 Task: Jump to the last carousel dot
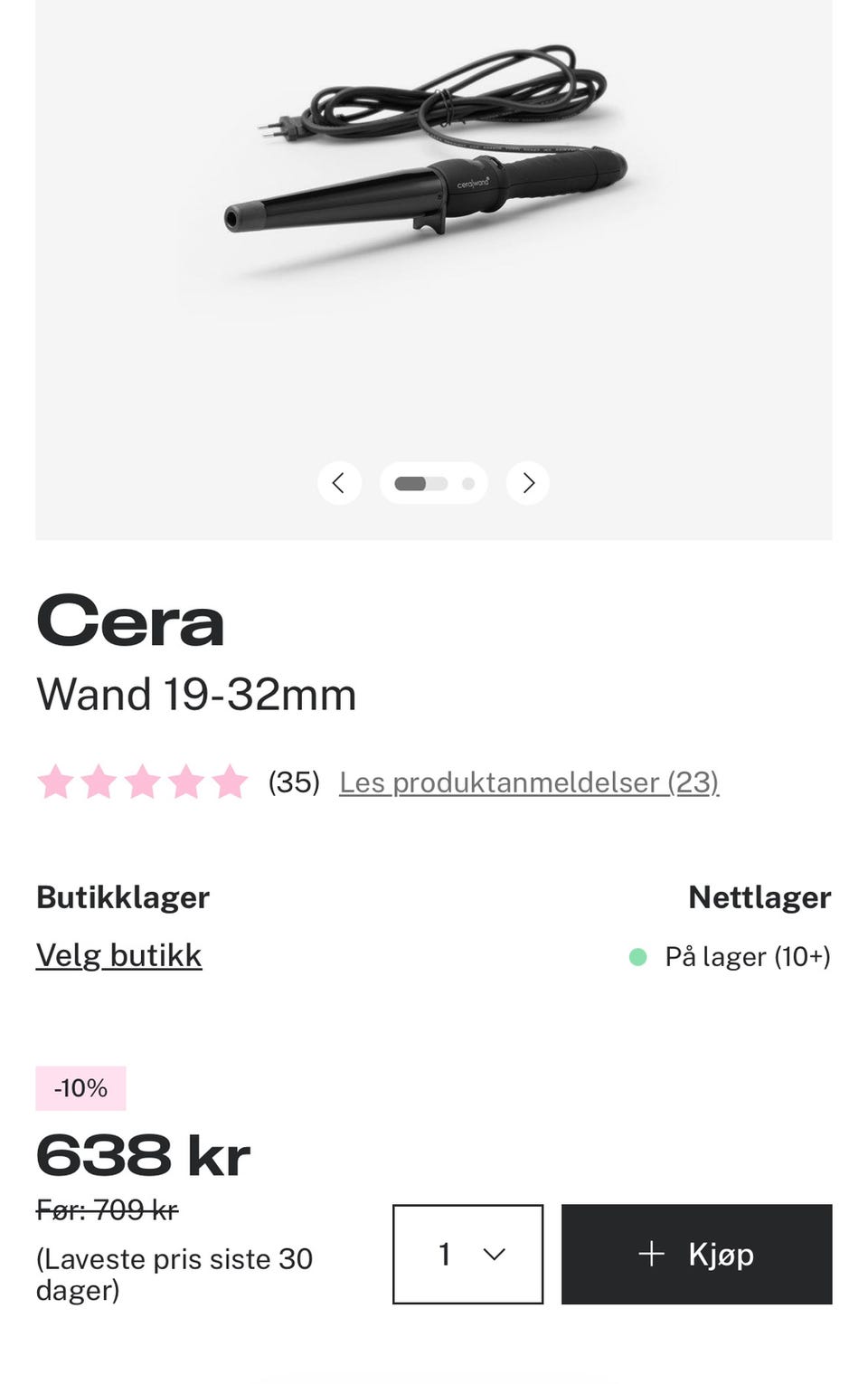click(x=467, y=483)
